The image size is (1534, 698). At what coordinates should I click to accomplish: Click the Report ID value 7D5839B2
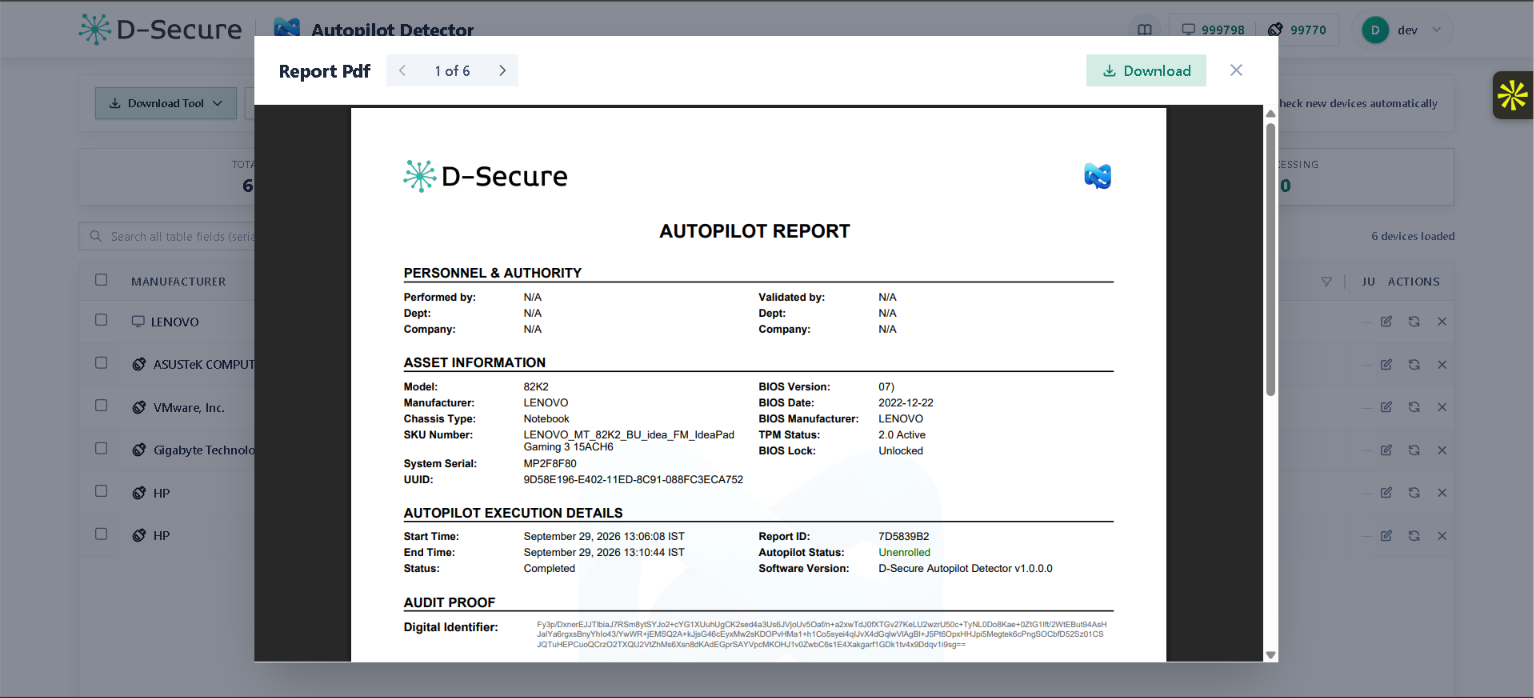click(x=904, y=536)
